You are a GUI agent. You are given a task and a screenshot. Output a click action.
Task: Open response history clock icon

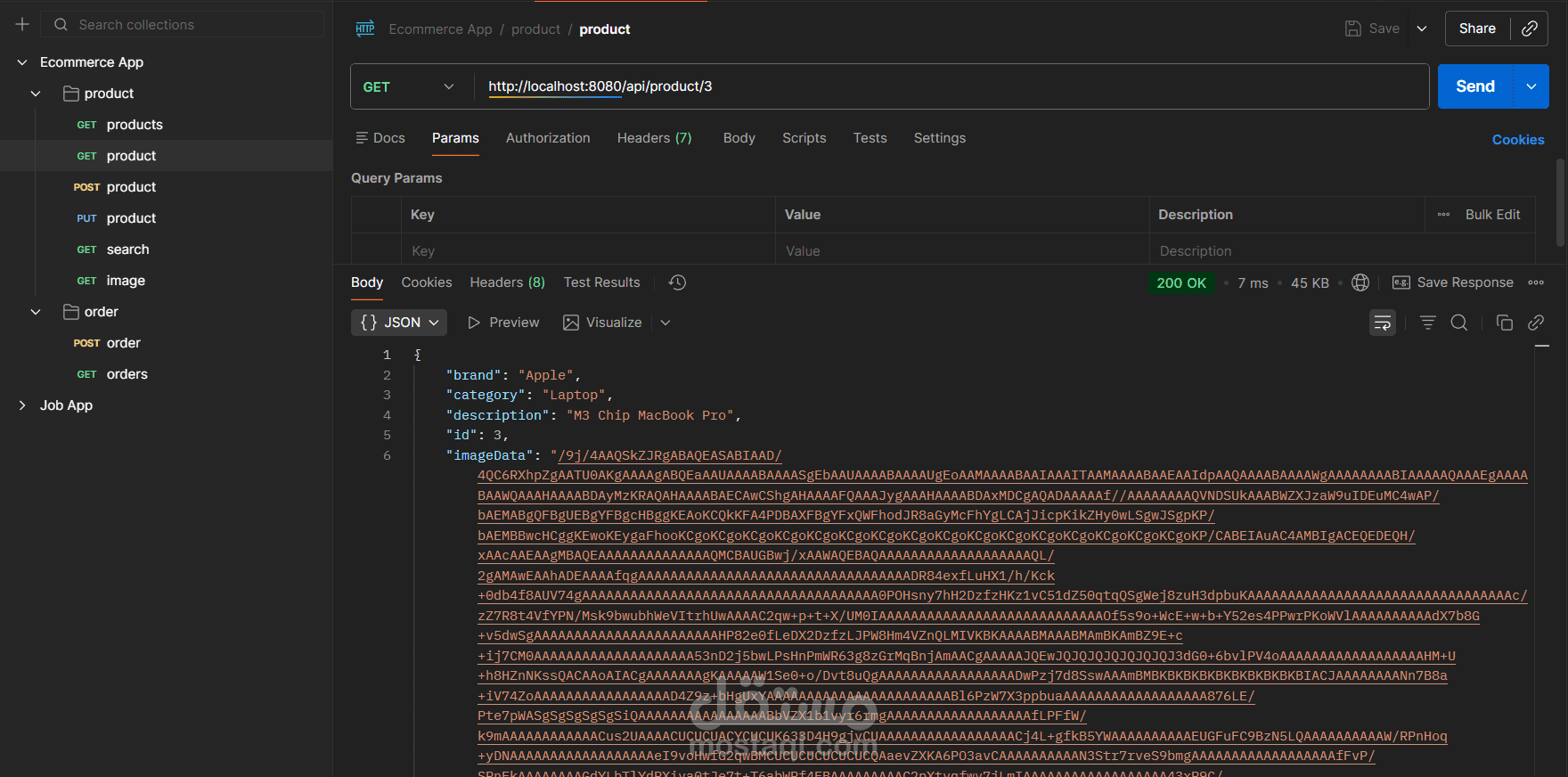(678, 282)
